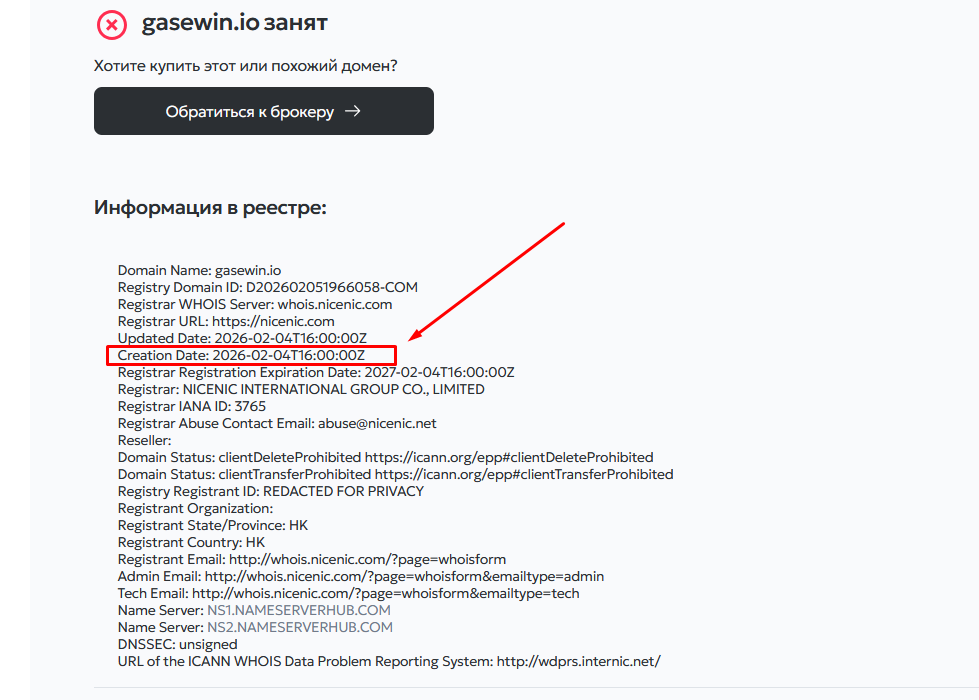Click the "Информация в реестре:" heading
This screenshot has width=979, height=700.
[x=210, y=208]
